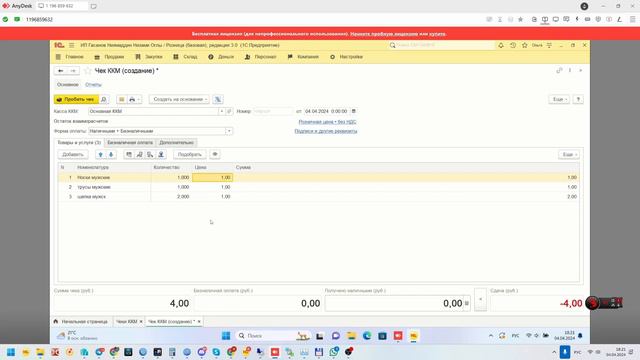
Task: Toggle the eye visibility icon after Подобрать
Action: click(215, 154)
